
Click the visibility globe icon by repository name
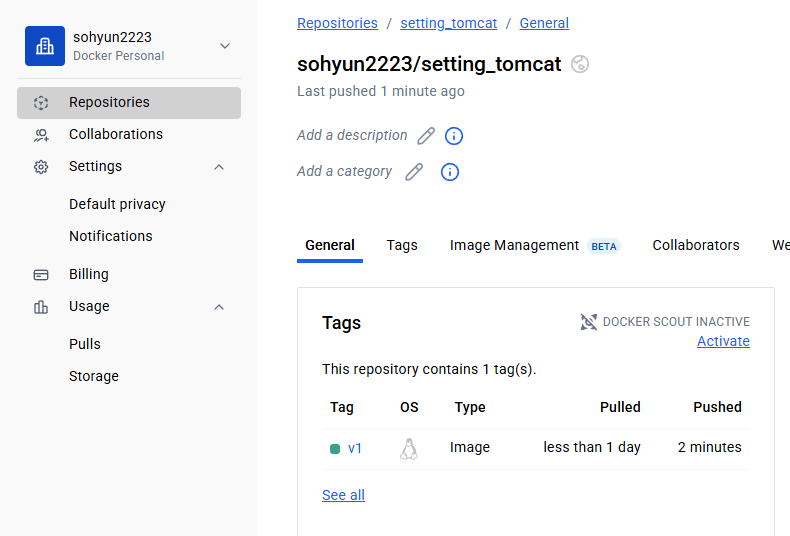click(x=580, y=64)
